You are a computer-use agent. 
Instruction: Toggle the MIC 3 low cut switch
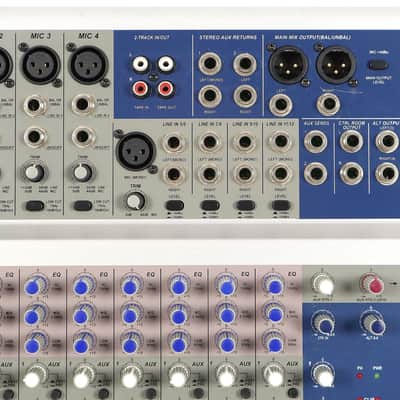35,206
